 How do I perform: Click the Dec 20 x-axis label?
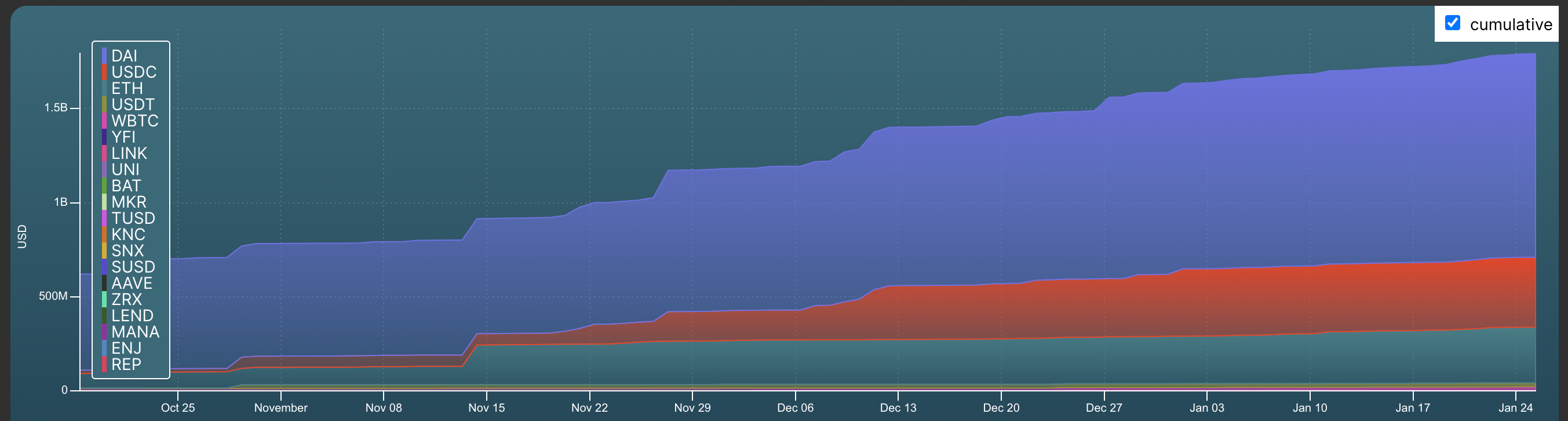[x=1001, y=408]
